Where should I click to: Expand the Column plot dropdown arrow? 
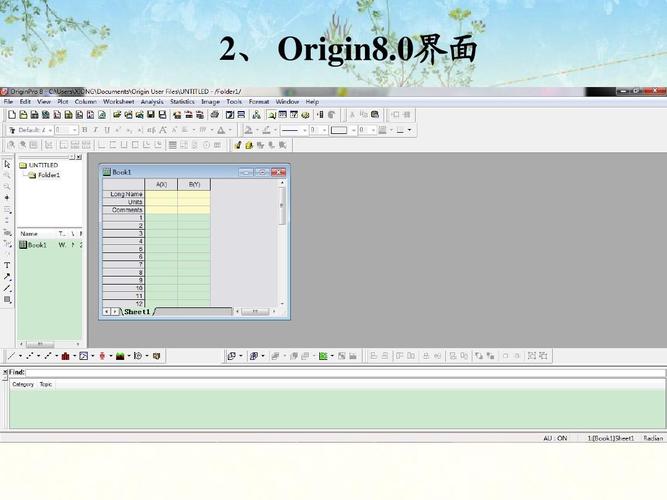click(74, 356)
